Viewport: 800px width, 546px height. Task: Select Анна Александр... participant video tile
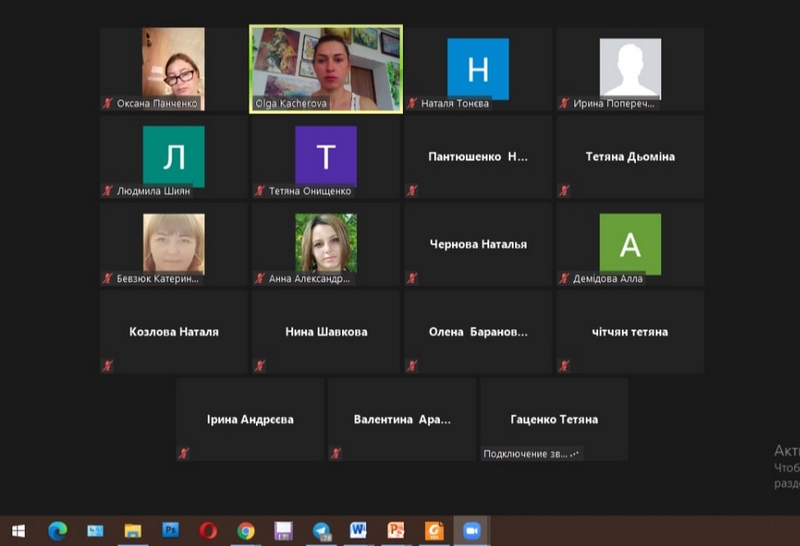[x=326, y=243]
